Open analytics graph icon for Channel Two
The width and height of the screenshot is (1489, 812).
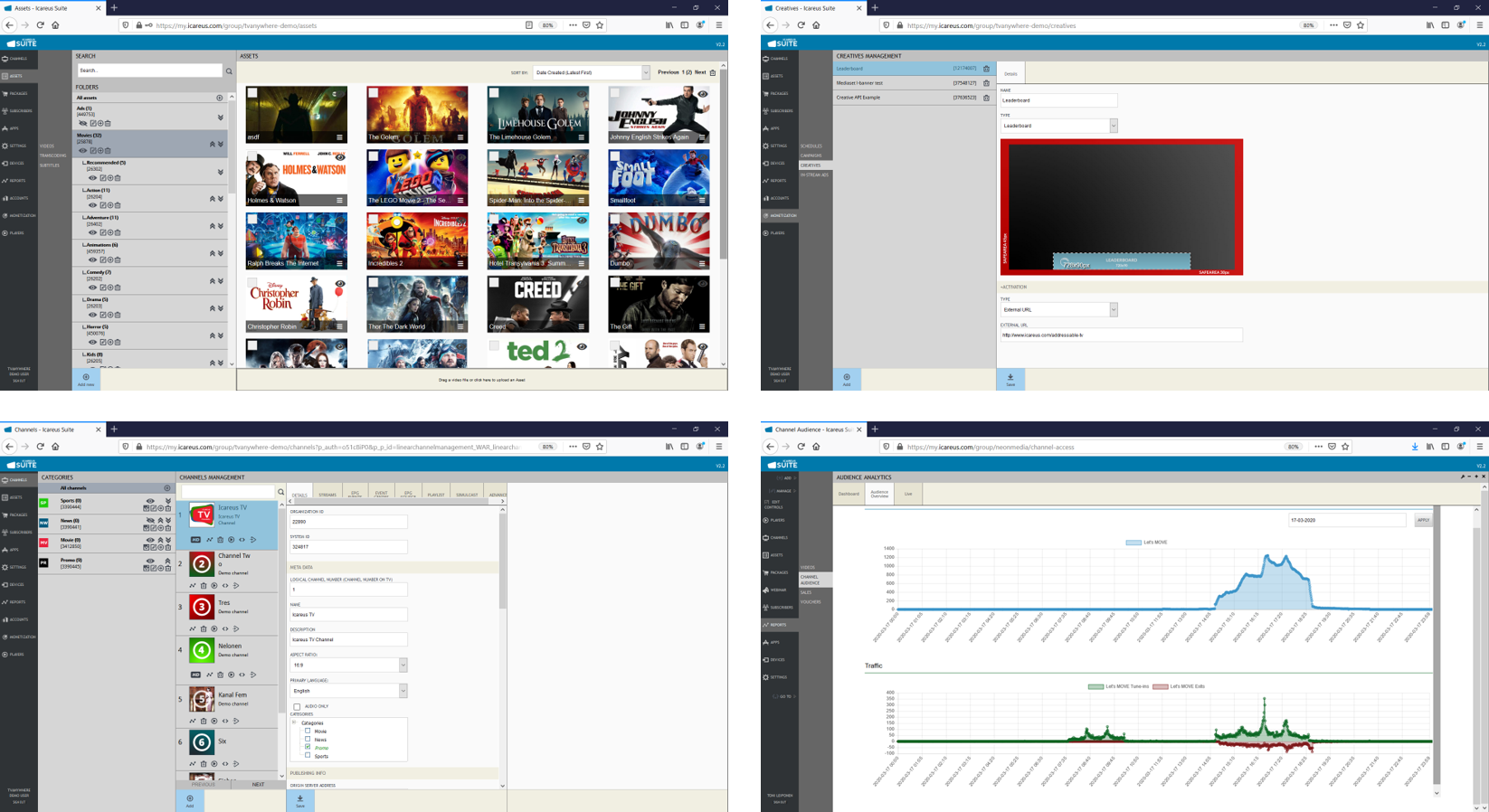pos(193,586)
